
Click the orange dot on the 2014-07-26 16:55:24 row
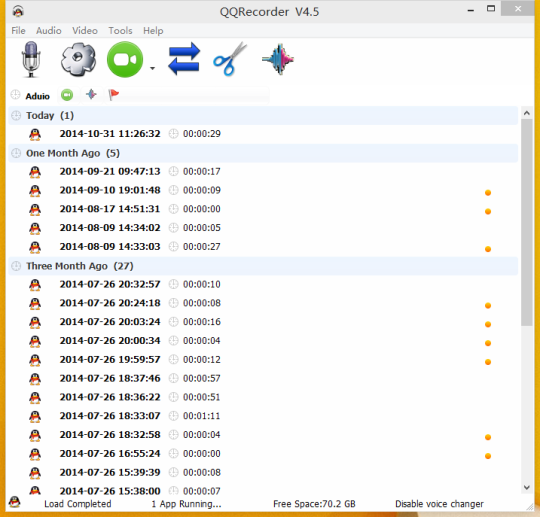click(488, 456)
